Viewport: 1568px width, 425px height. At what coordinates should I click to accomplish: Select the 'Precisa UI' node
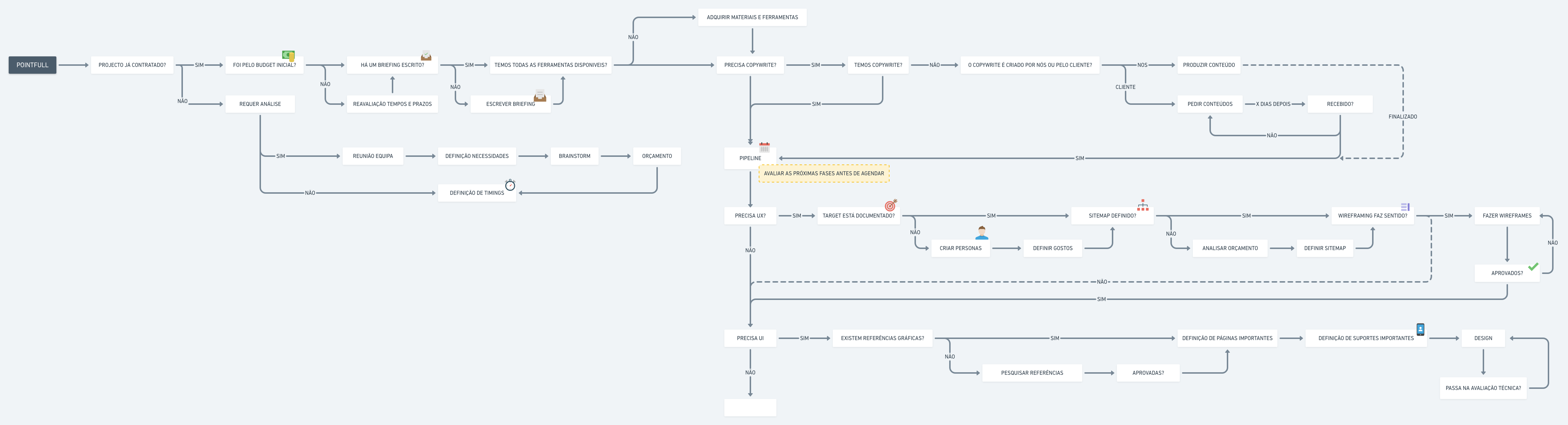(750, 339)
